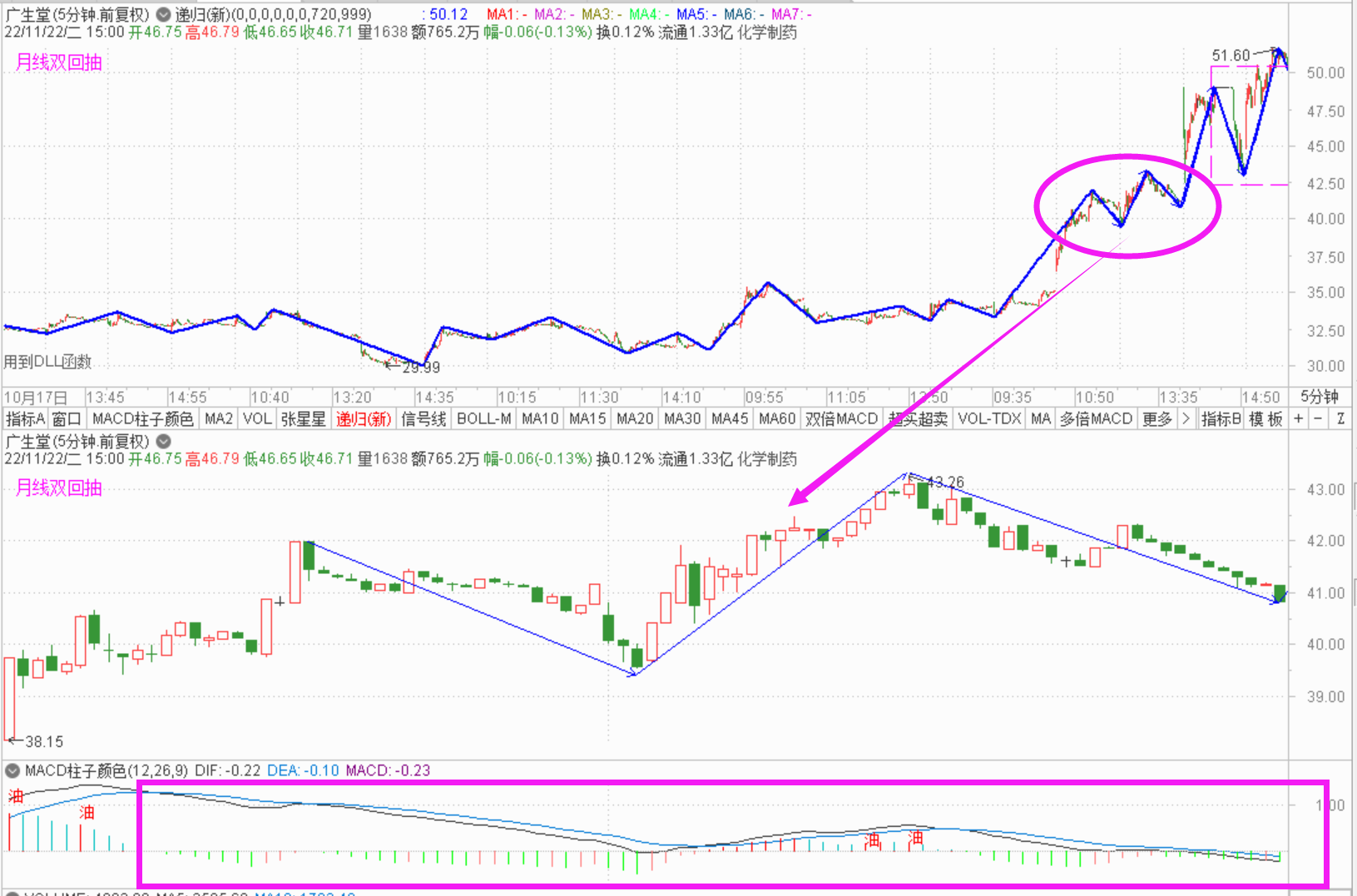
Task: Switch to 张星星 indicator tab
Action: [x=304, y=418]
